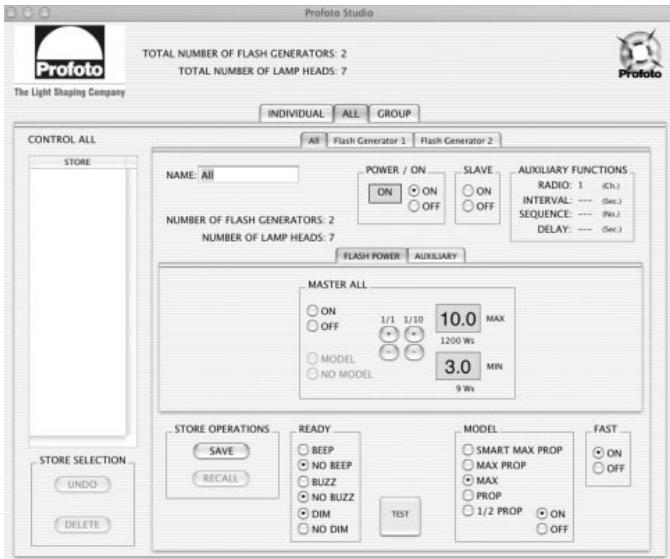
Task: Switch to the INDIVIDUAL tab
Action: [296, 114]
